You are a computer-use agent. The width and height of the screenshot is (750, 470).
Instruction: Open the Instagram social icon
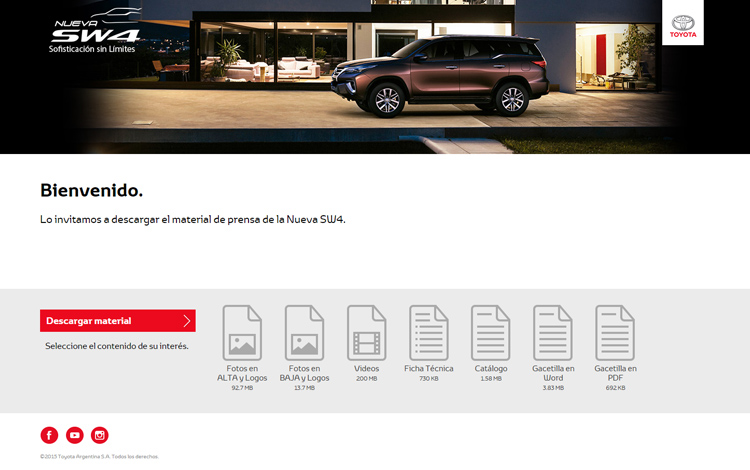click(x=100, y=435)
